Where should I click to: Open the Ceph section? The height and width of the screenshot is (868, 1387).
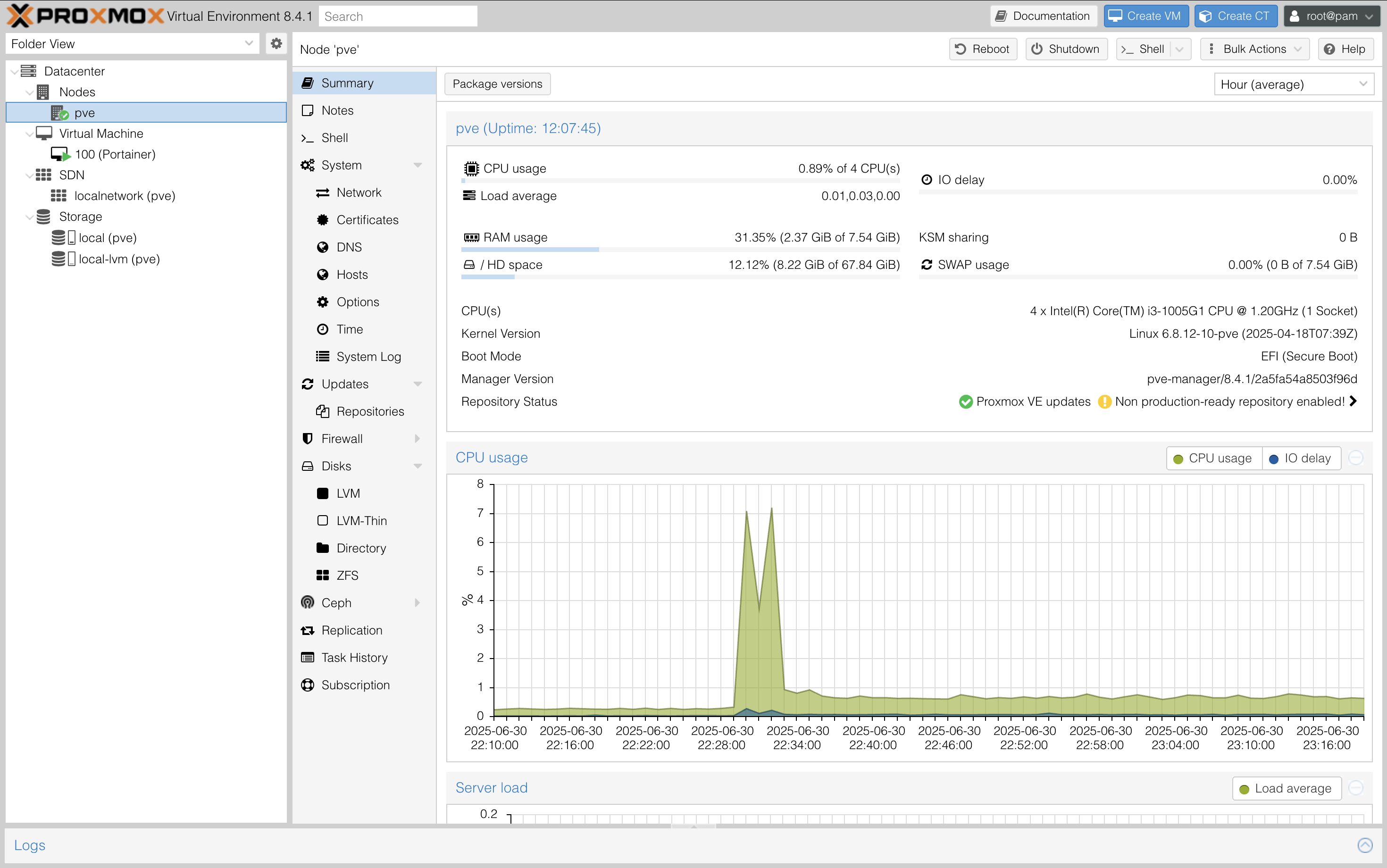pyautogui.click(x=336, y=602)
